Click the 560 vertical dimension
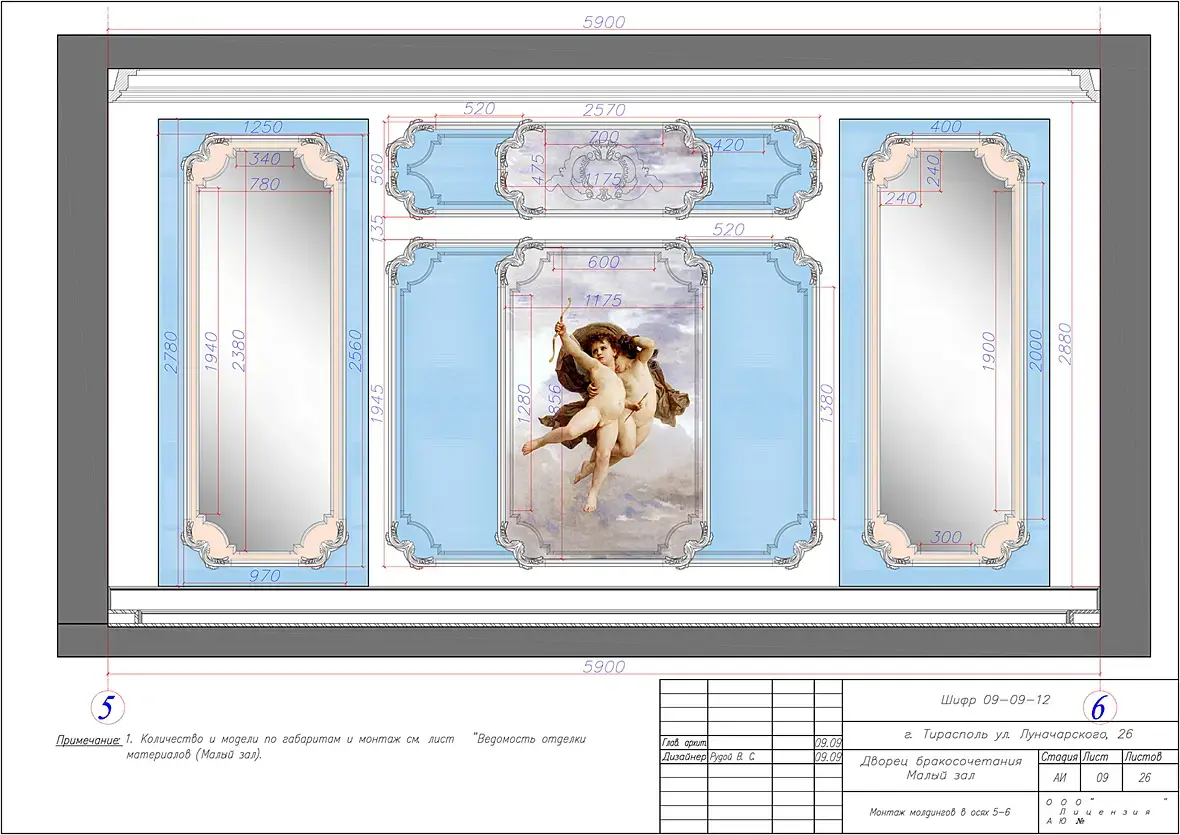 377,169
